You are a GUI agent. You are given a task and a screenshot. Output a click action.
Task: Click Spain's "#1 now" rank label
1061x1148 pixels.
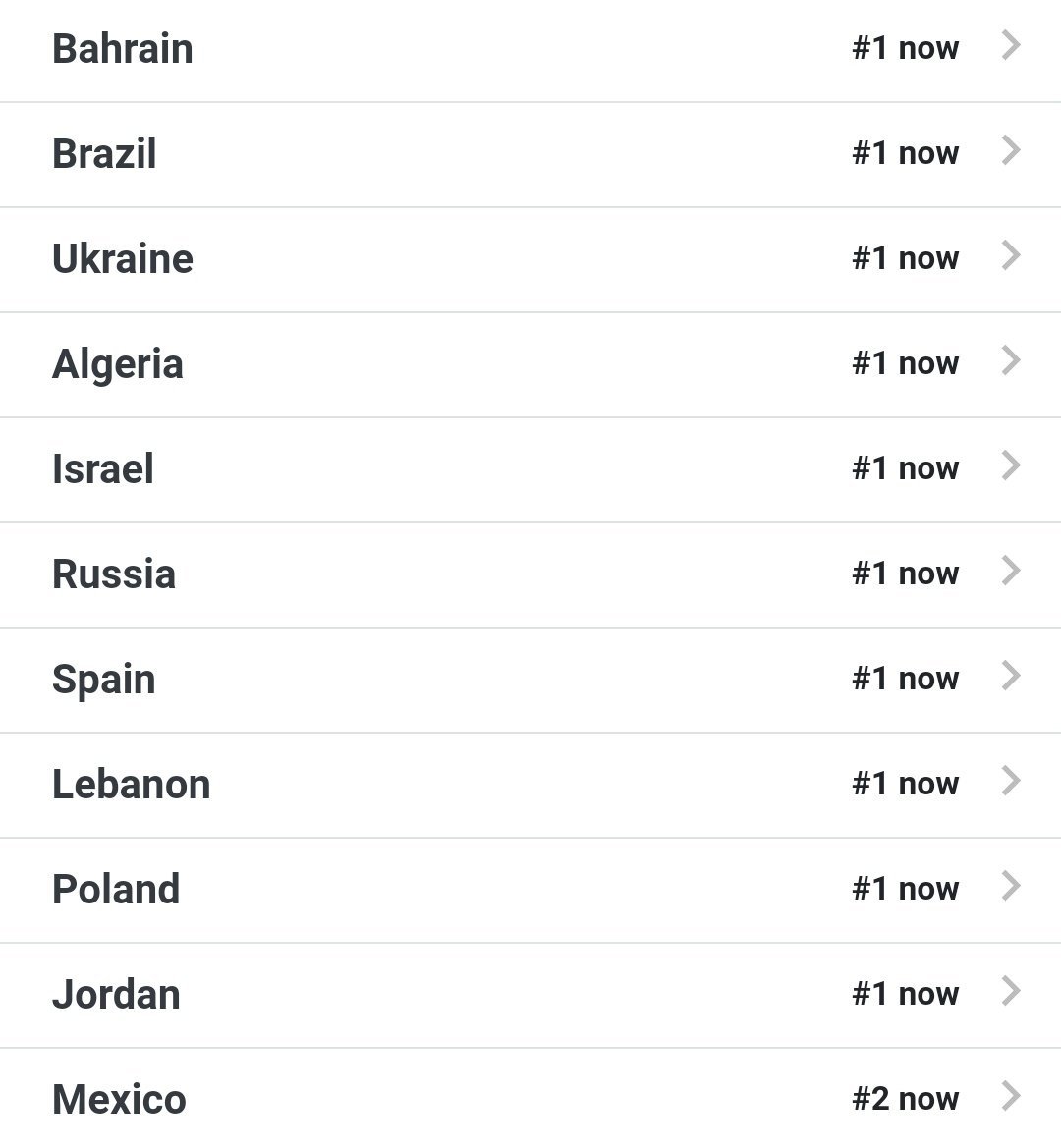[905, 679]
